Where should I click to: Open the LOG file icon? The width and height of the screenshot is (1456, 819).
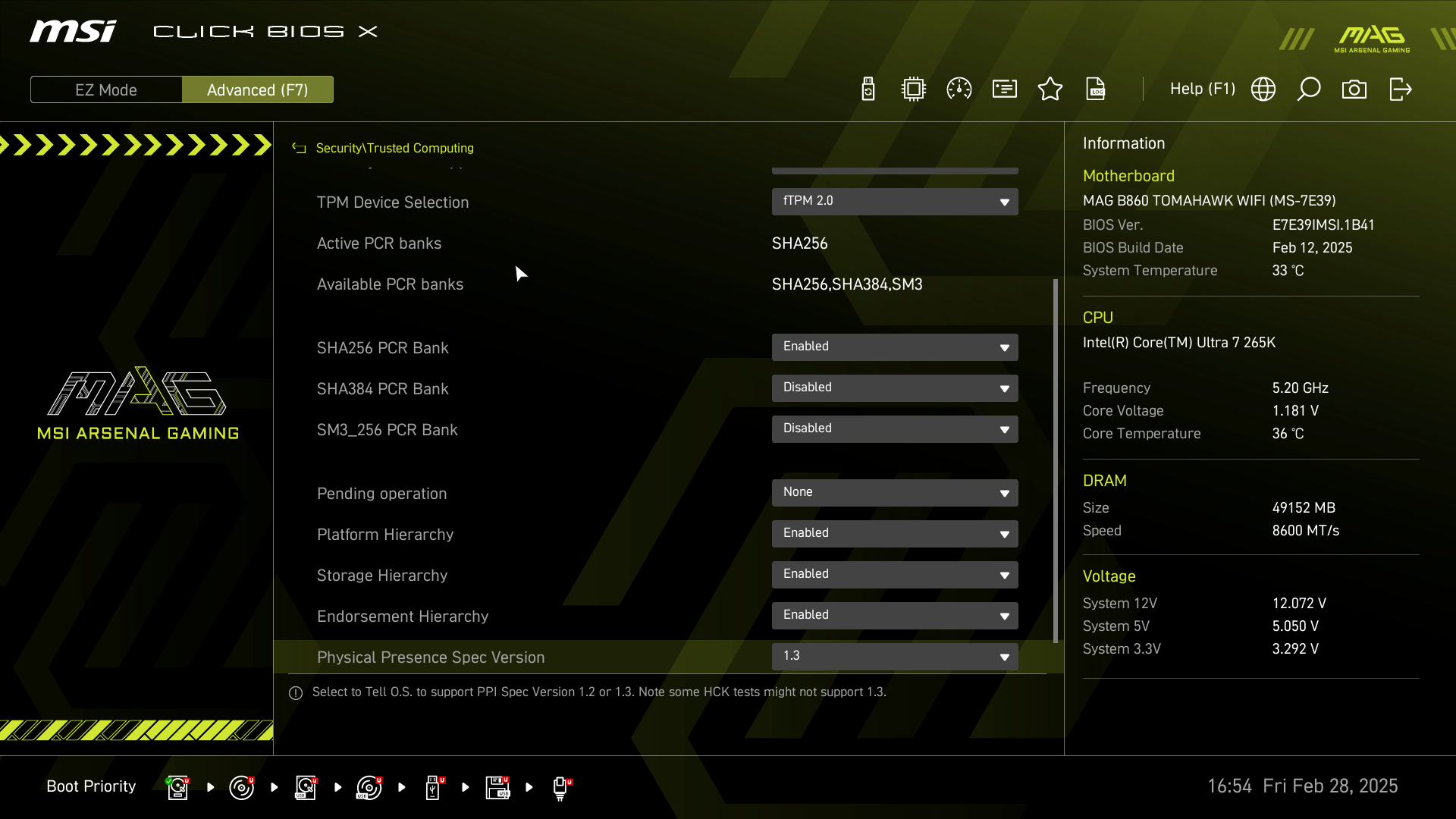click(1096, 89)
